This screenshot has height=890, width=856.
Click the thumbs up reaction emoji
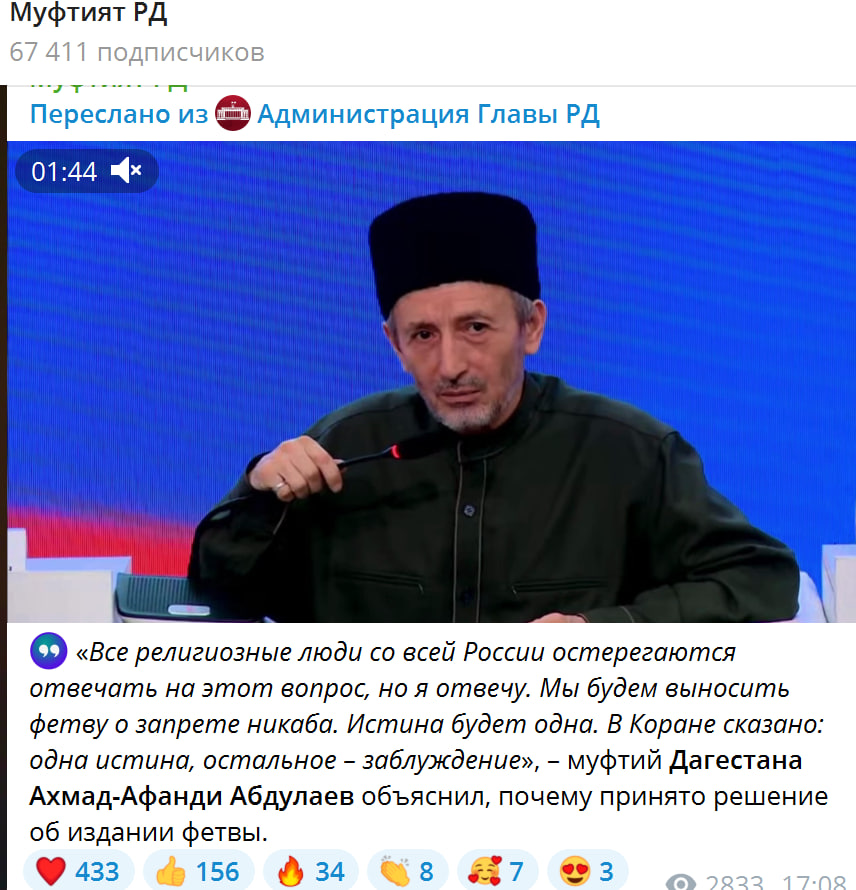(x=171, y=871)
